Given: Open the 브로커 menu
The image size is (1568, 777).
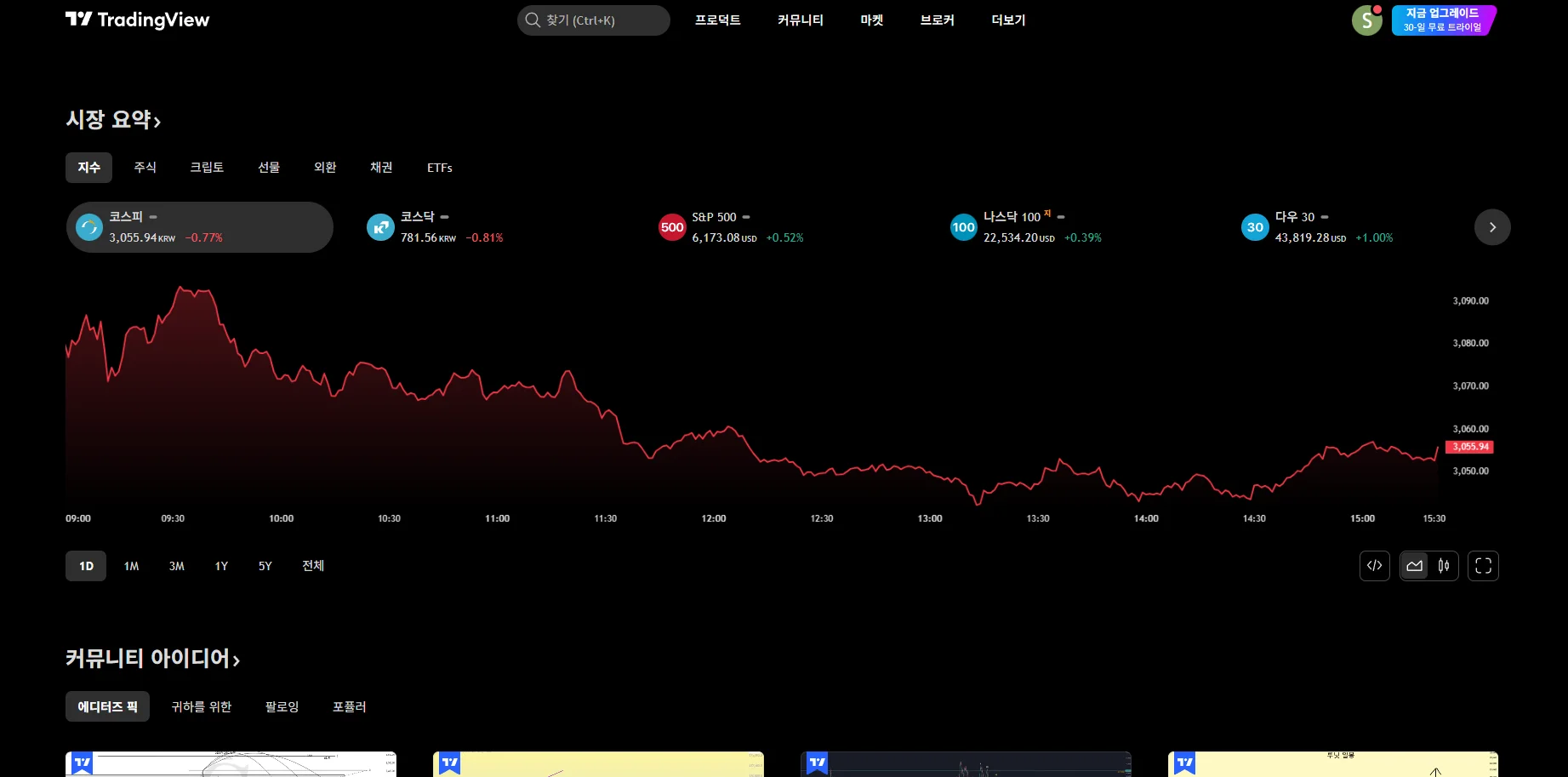Looking at the screenshot, I should [x=937, y=20].
